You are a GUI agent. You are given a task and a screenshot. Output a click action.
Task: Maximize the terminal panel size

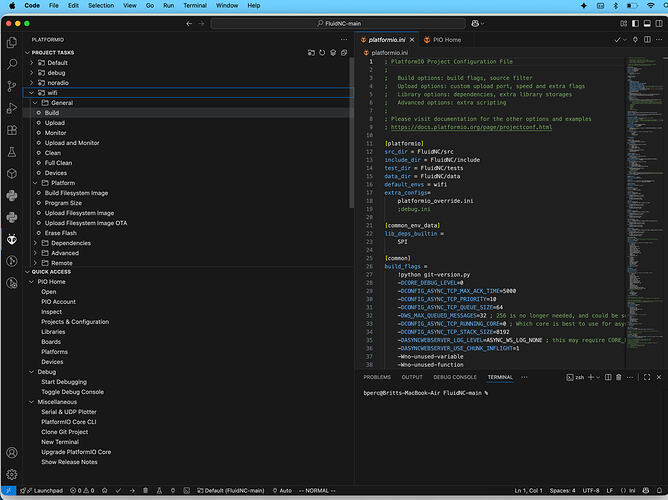pyautogui.click(x=647, y=377)
